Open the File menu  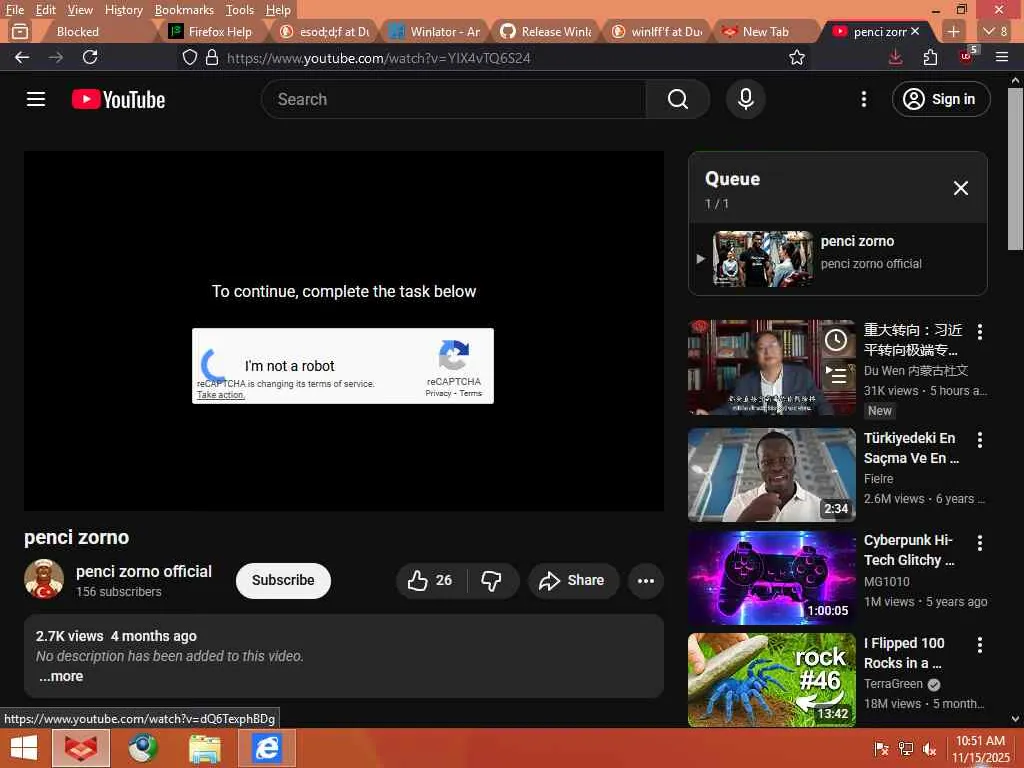pos(14,10)
